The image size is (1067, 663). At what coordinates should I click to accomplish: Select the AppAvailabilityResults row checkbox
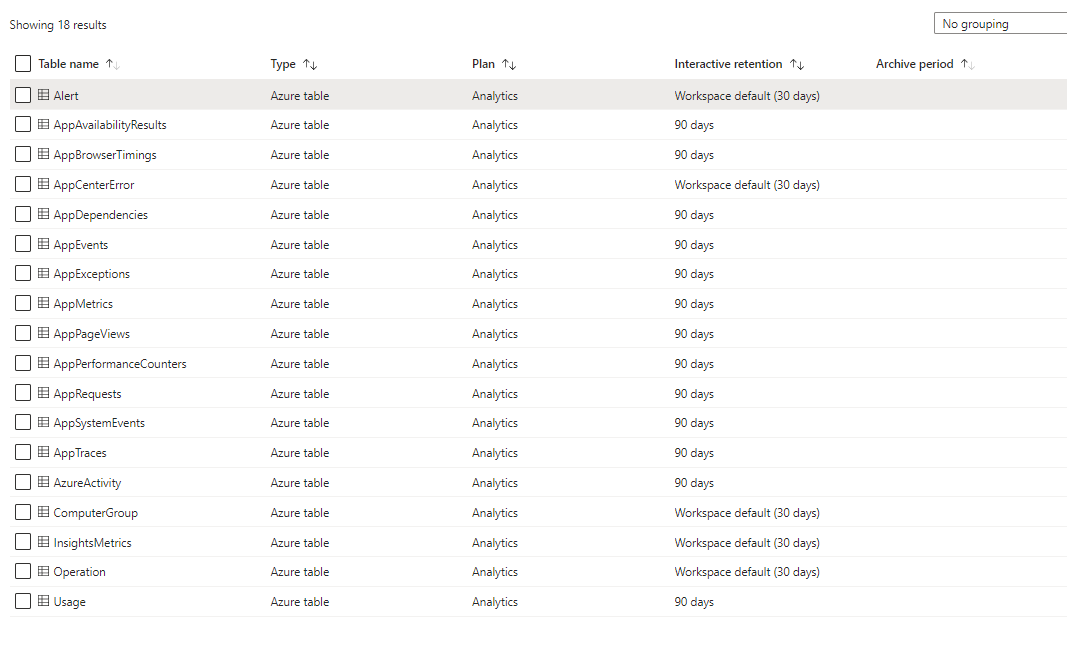click(23, 125)
